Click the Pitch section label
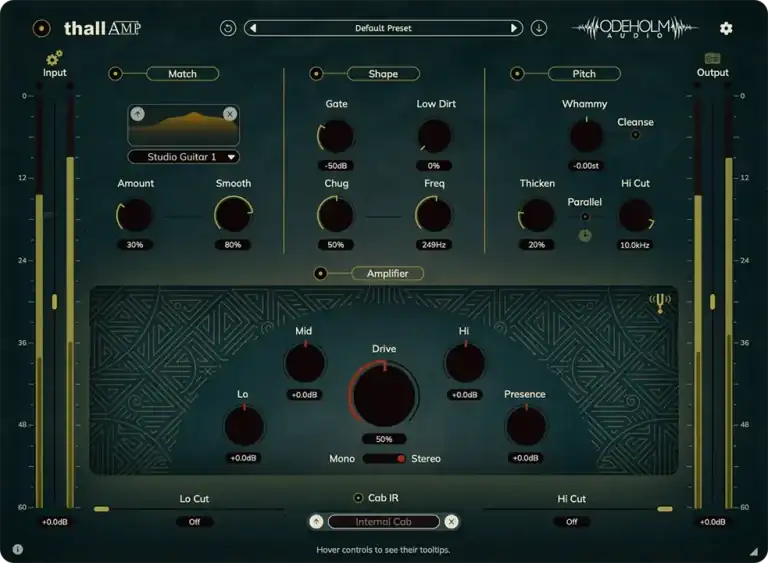Image resolution: width=768 pixels, height=563 pixels. 584,74
